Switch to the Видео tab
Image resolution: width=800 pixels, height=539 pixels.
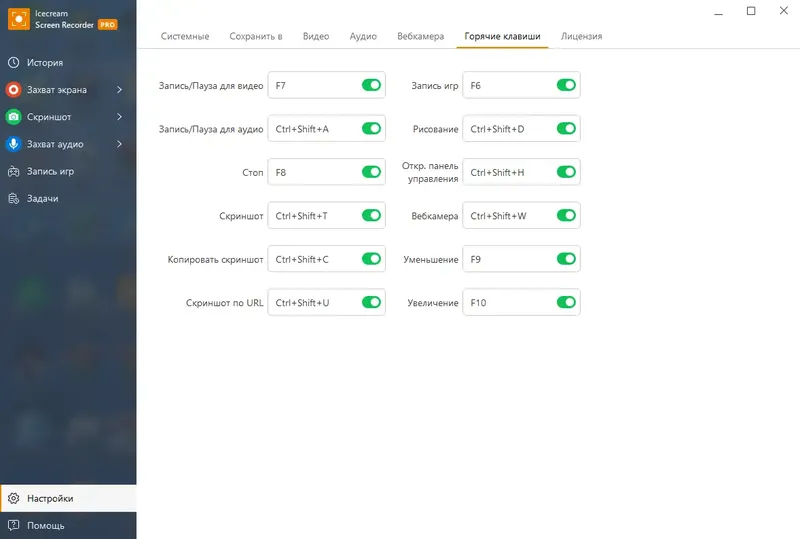coord(316,36)
